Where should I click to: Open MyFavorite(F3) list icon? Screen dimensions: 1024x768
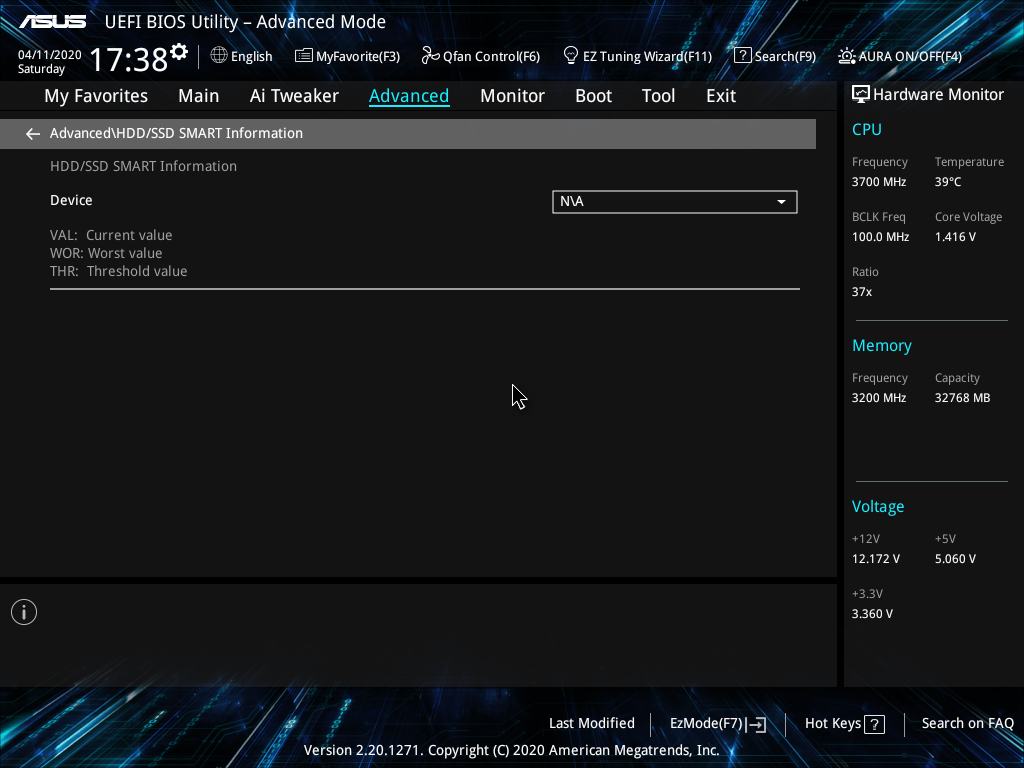click(304, 56)
